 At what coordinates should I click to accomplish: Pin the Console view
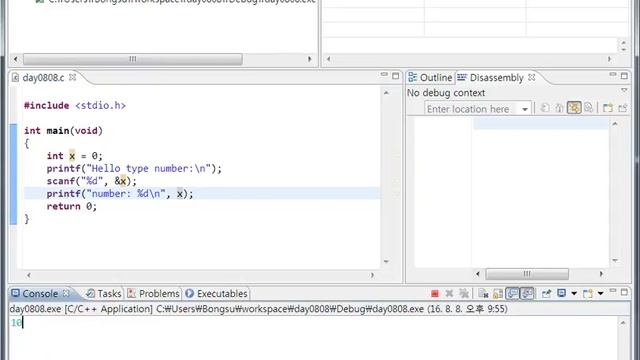(546, 293)
